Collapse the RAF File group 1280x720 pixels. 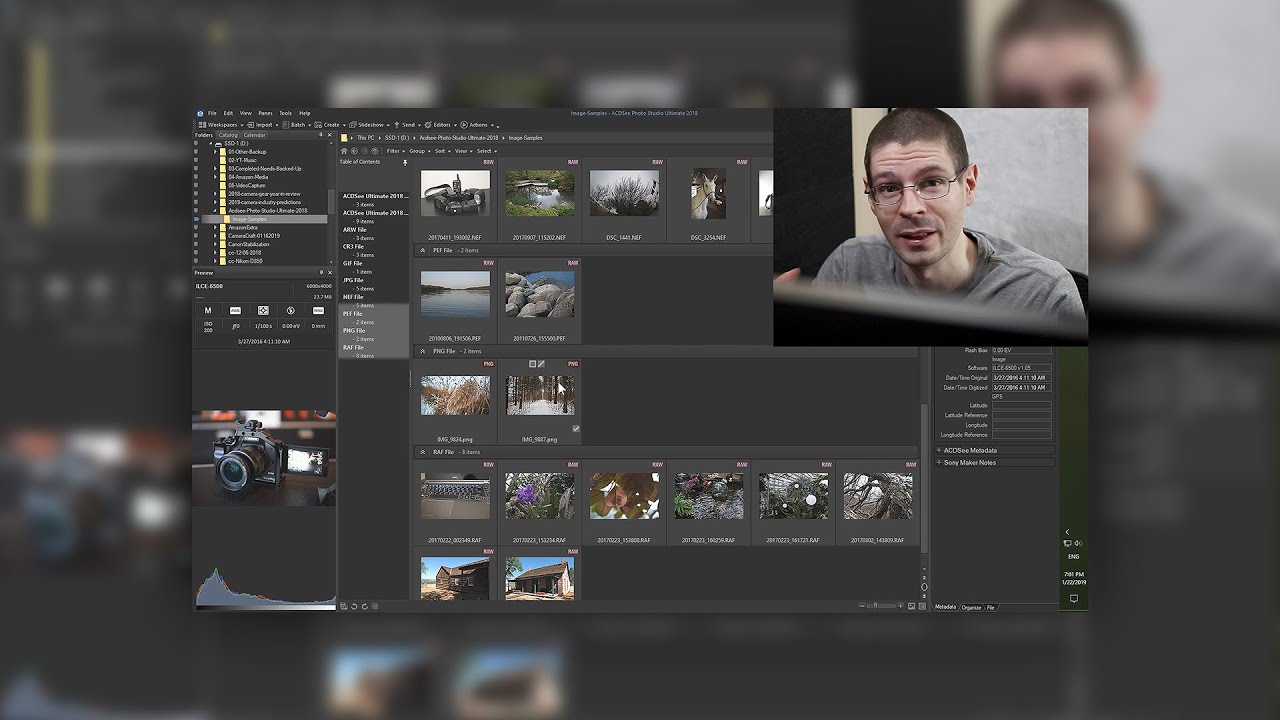[x=423, y=452]
